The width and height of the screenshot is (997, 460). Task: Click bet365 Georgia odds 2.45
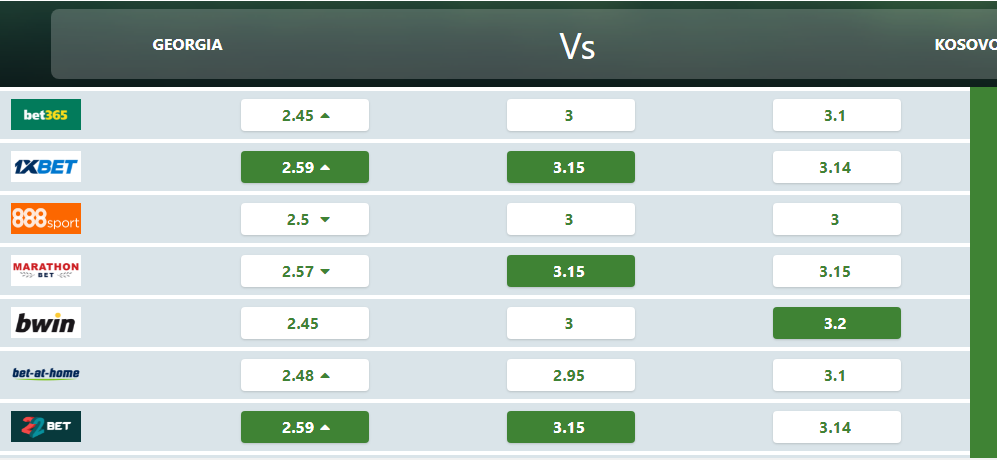305,115
